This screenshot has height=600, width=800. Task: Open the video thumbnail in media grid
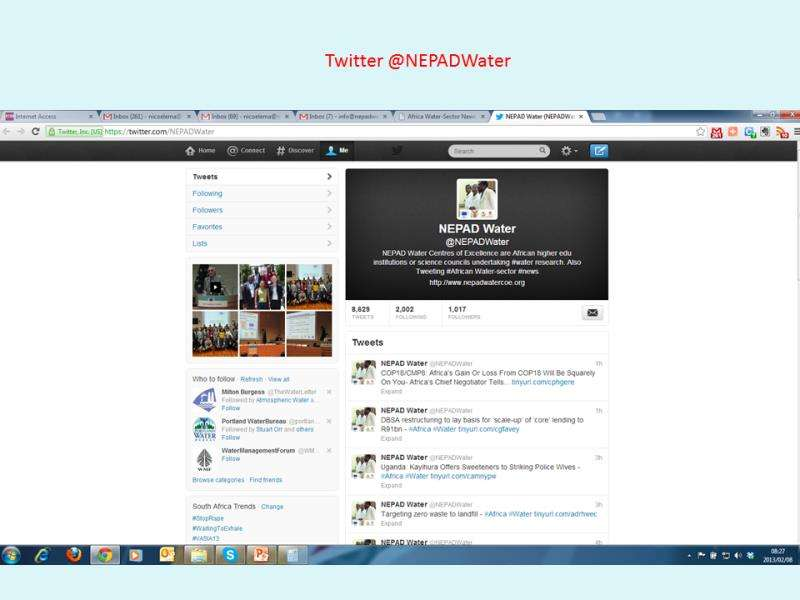[x=215, y=287]
